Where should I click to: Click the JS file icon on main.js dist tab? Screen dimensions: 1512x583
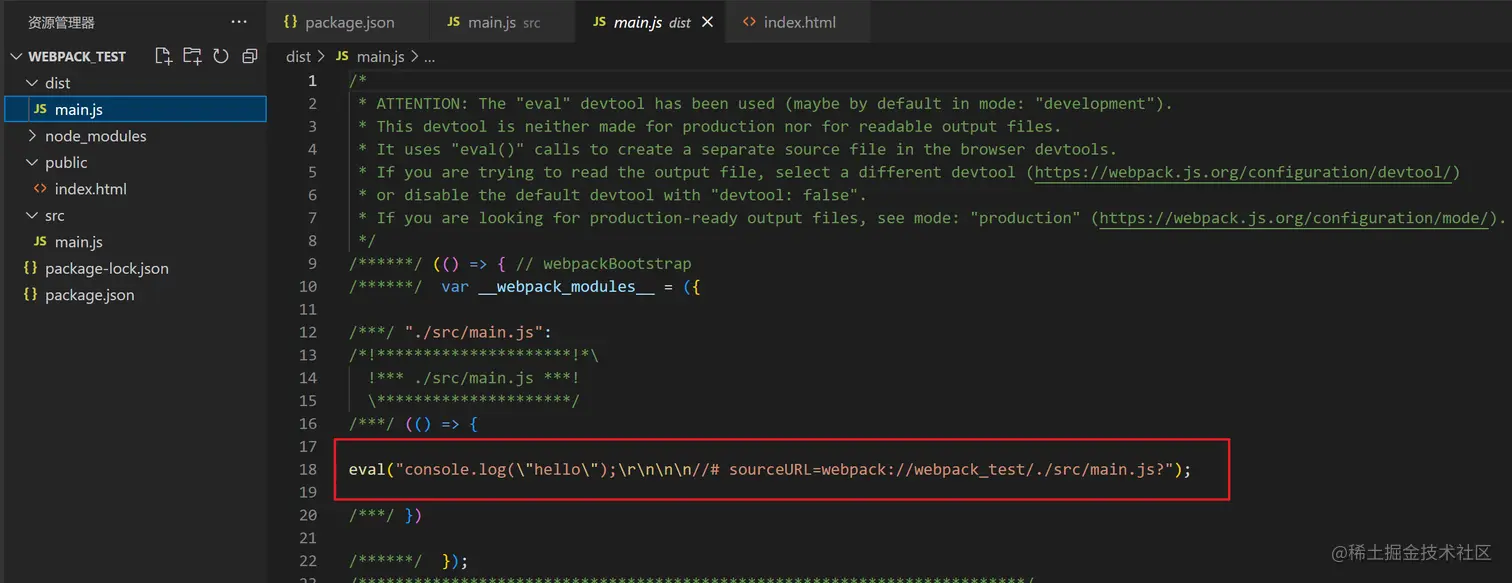(x=599, y=22)
